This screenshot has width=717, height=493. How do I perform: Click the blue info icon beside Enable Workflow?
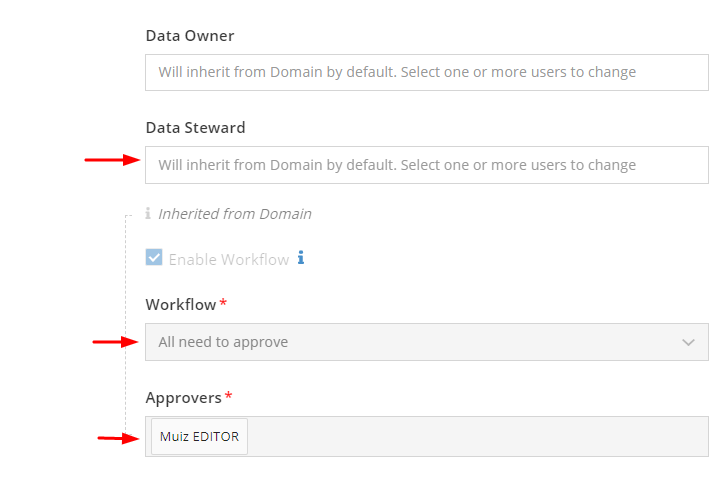(300, 258)
